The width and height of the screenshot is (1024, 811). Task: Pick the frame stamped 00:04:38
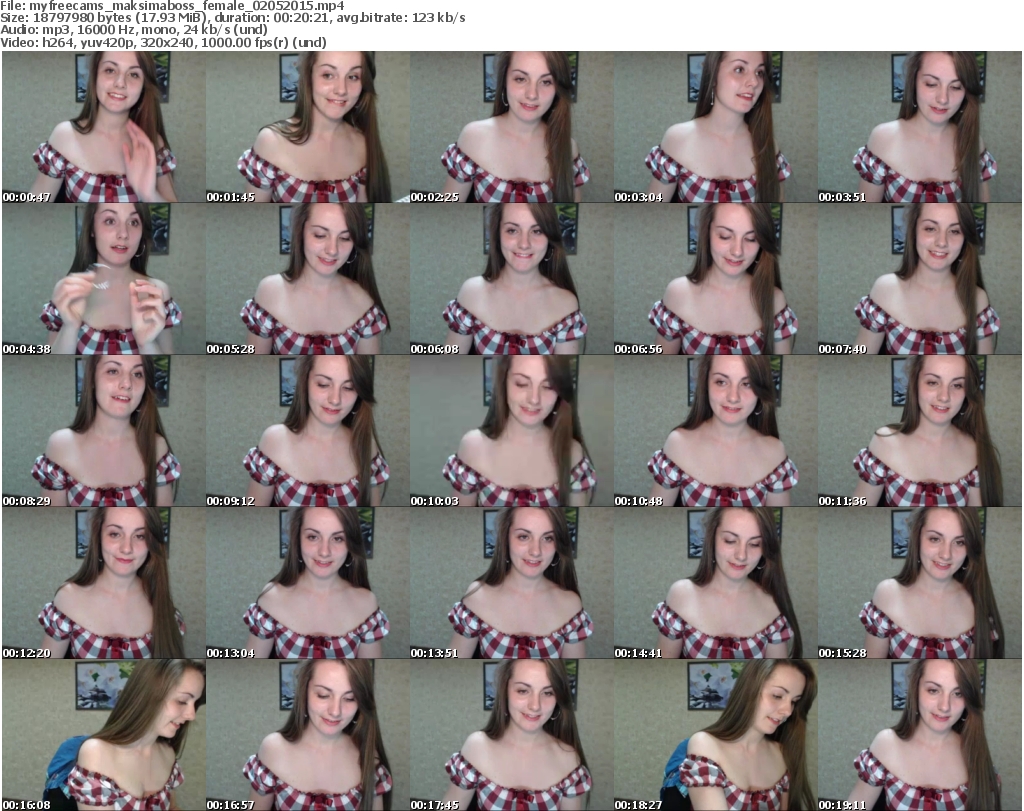tap(104, 279)
